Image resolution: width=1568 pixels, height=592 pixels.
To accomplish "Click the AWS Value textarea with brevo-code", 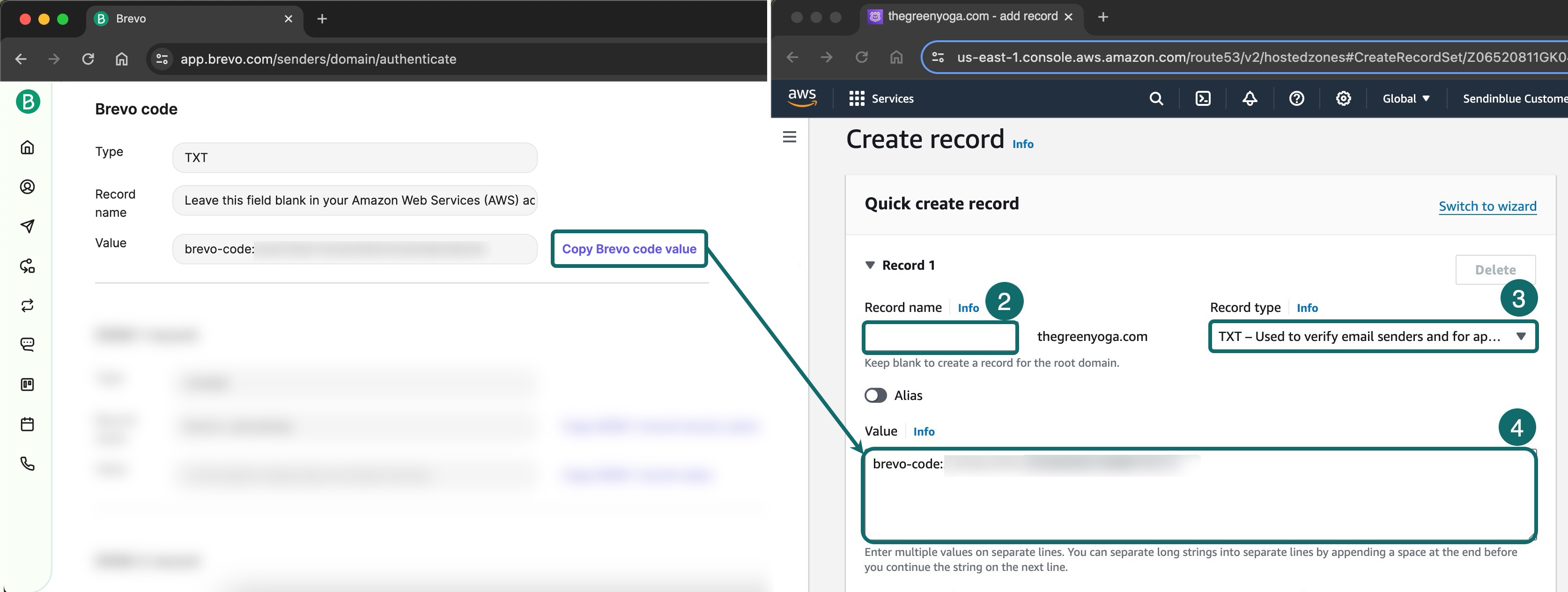I will (x=1199, y=495).
